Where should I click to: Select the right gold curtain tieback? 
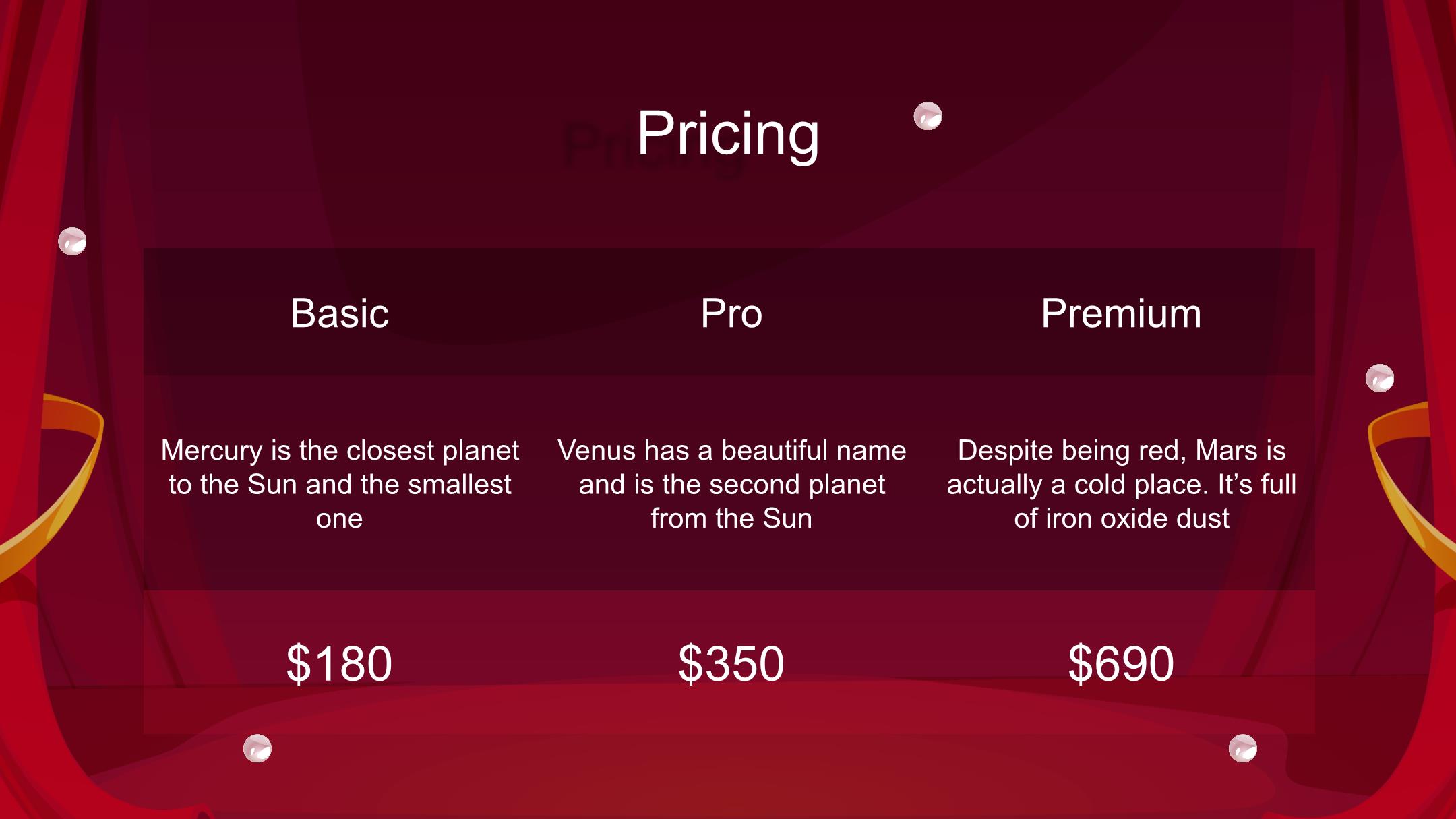1409,485
